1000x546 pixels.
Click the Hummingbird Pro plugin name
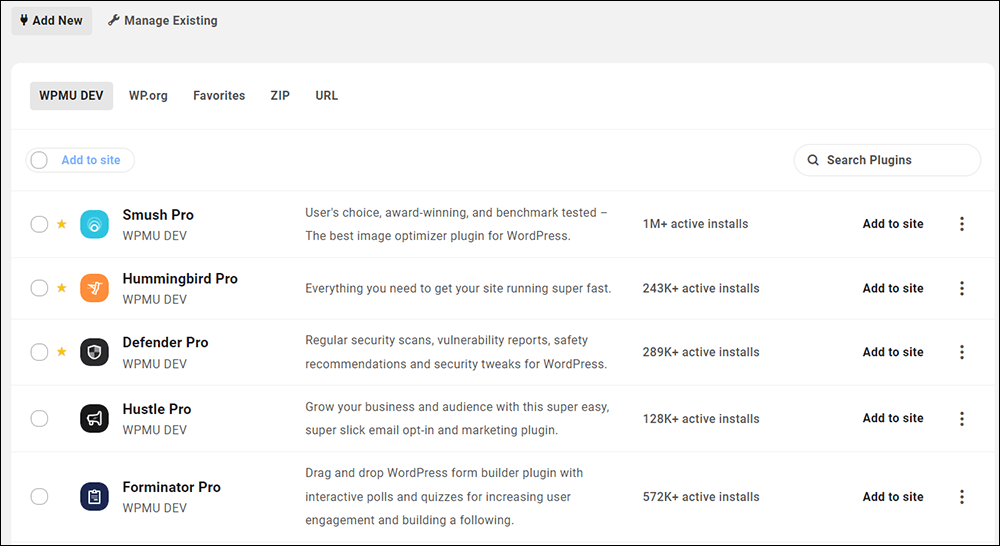point(180,279)
